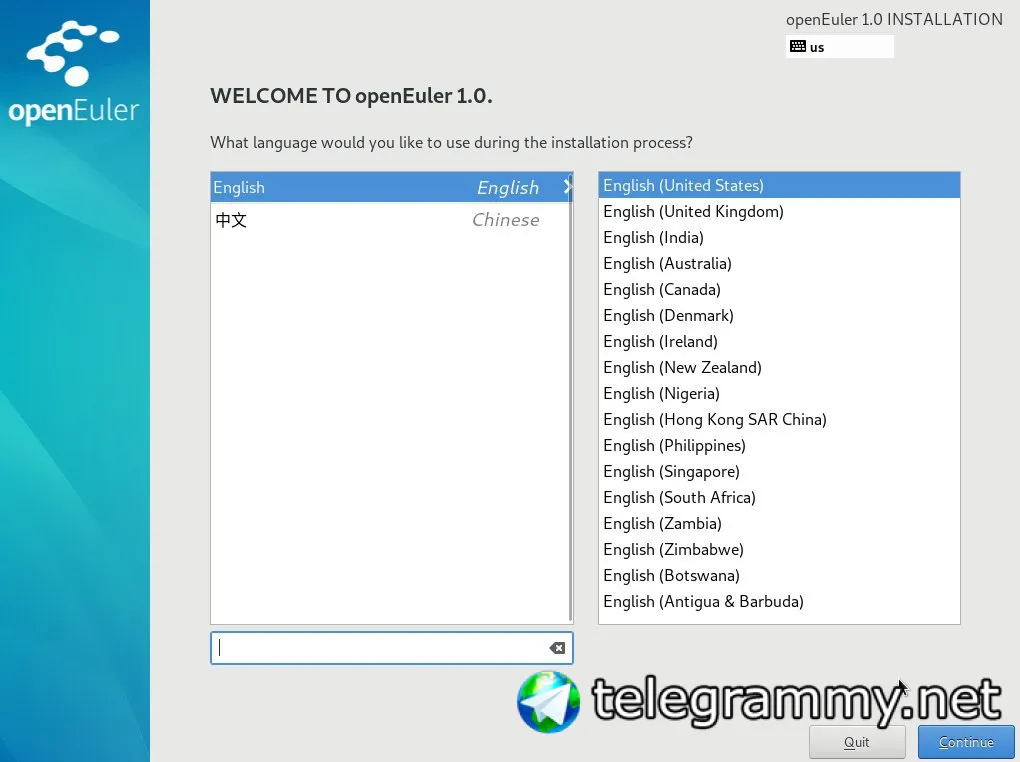This screenshot has height=762, width=1020.
Task: Click the openEuler logo in sidebar
Action: (74, 72)
